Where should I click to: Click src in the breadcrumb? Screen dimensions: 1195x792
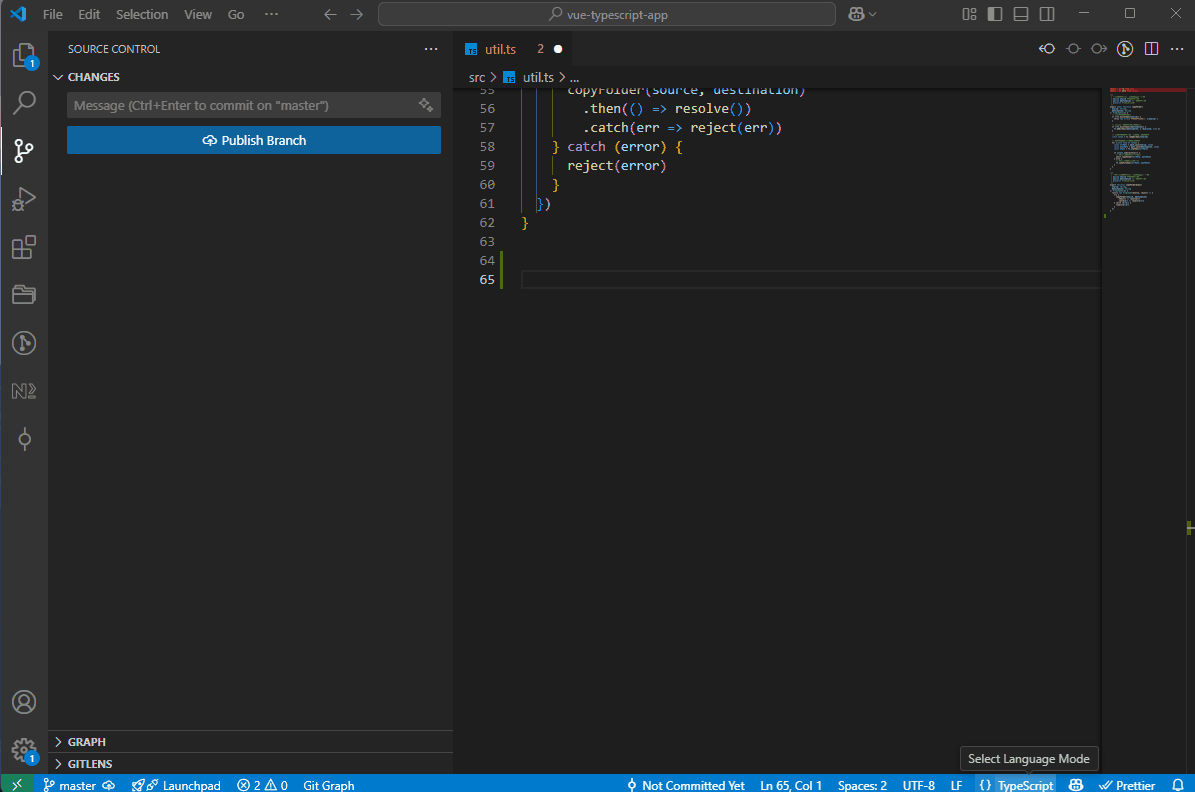(476, 77)
